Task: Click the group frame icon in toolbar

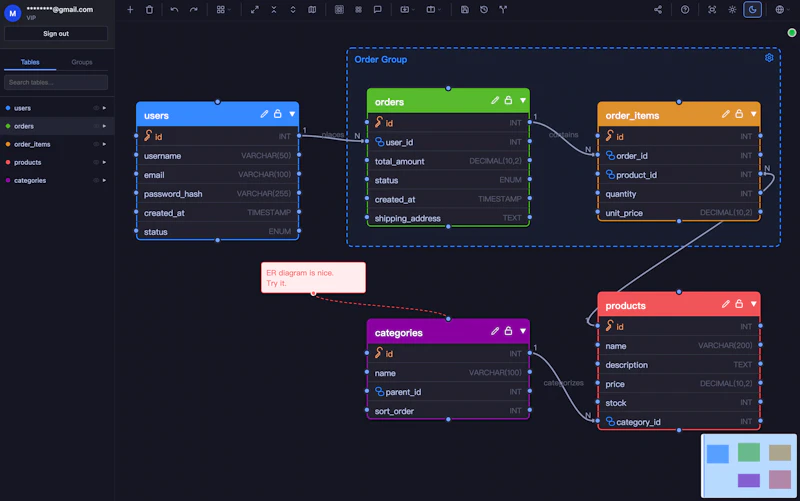Action: pyautogui.click(x=339, y=10)
